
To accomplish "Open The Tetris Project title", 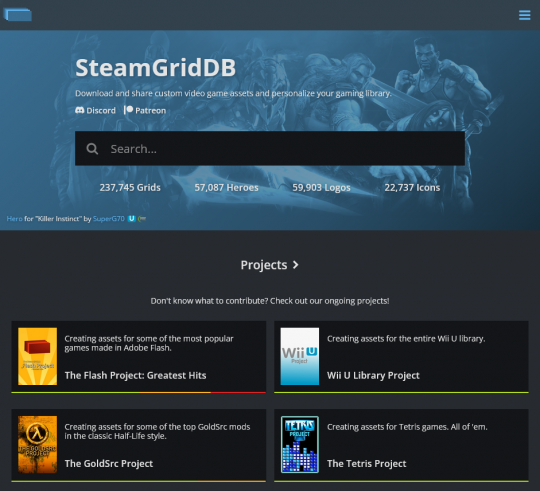I will [x=367, y=463].
